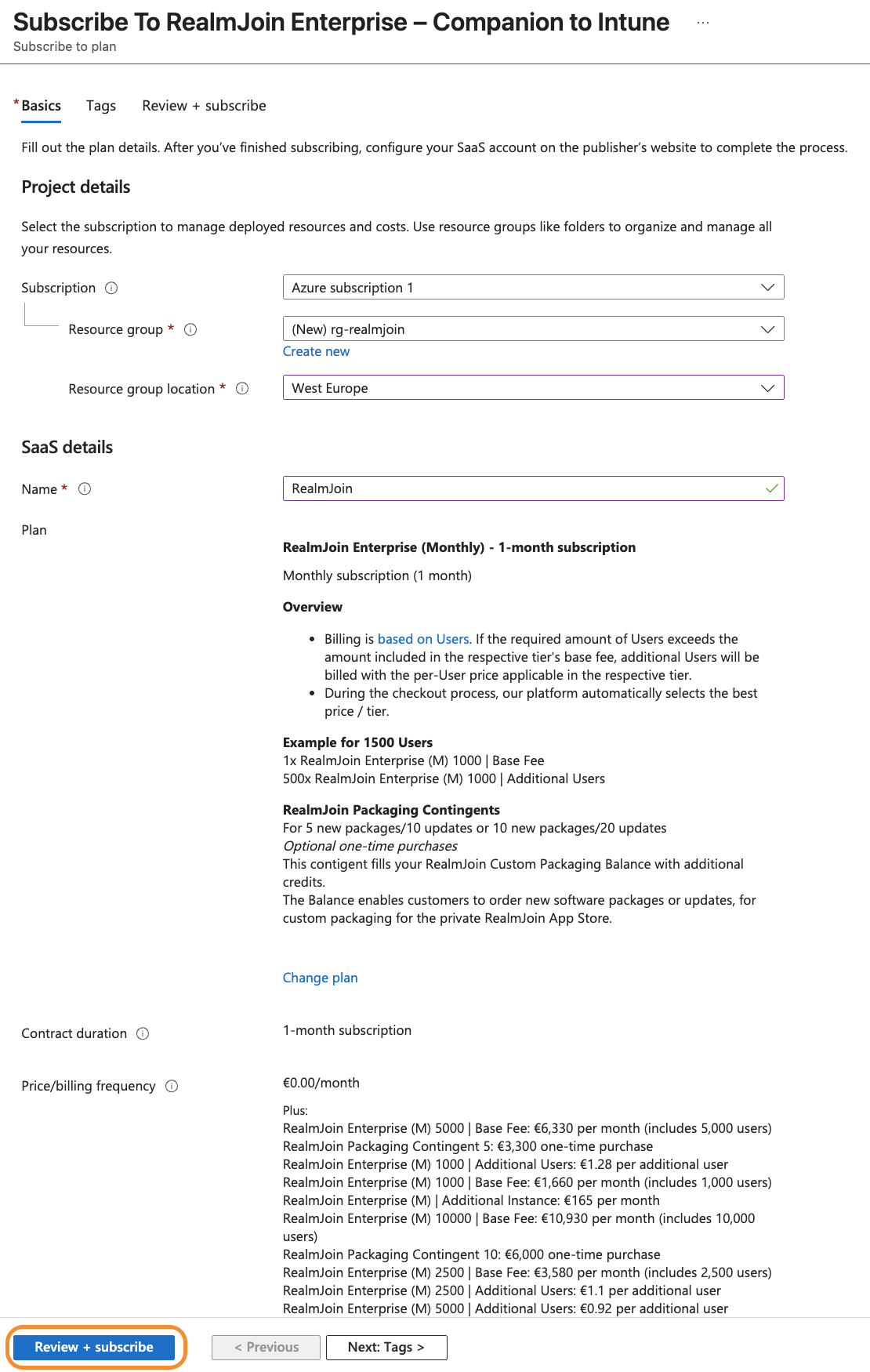Open the based on Users link

(423, 639)
